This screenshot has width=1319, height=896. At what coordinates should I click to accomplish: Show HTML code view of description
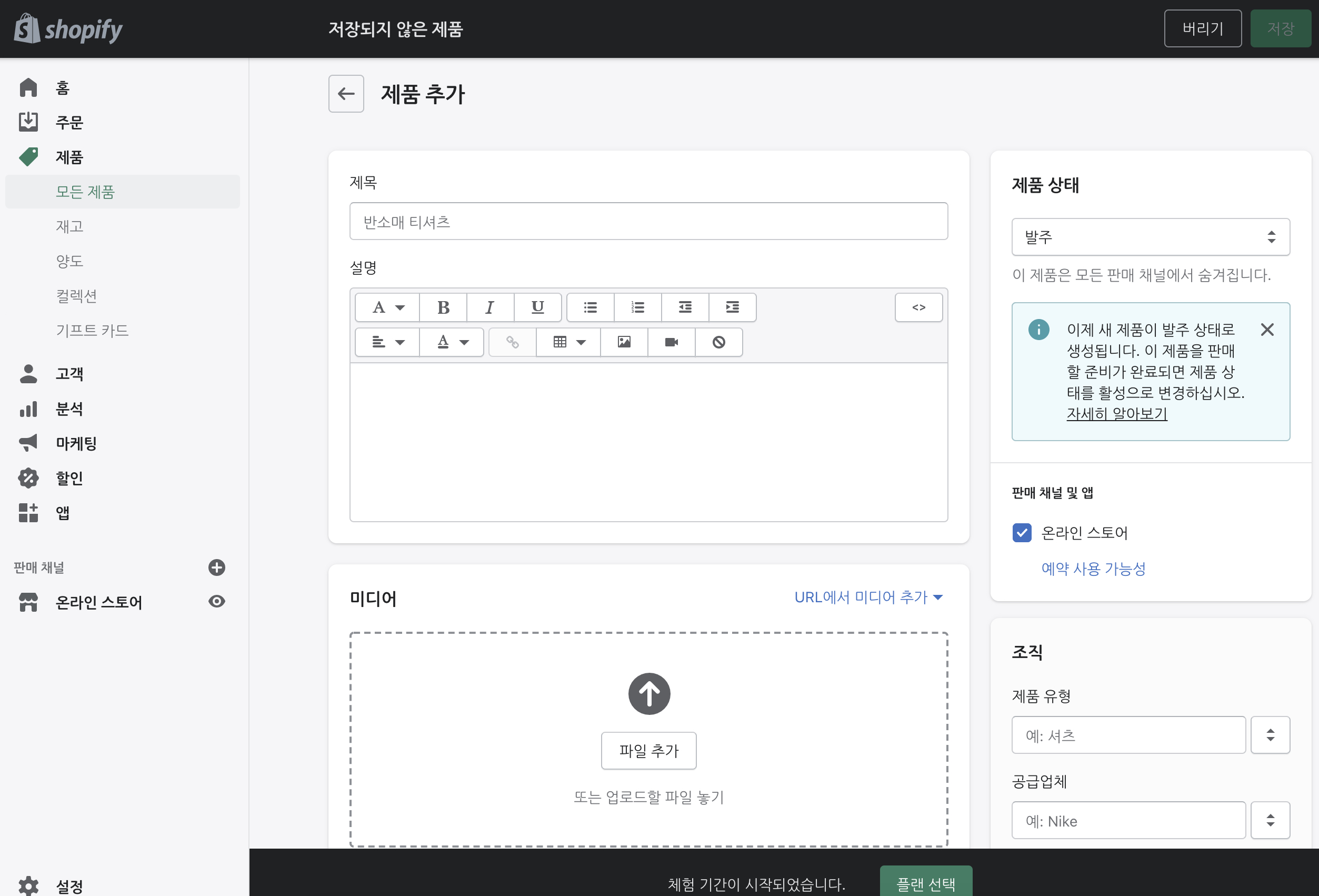(x=918, y=307)
